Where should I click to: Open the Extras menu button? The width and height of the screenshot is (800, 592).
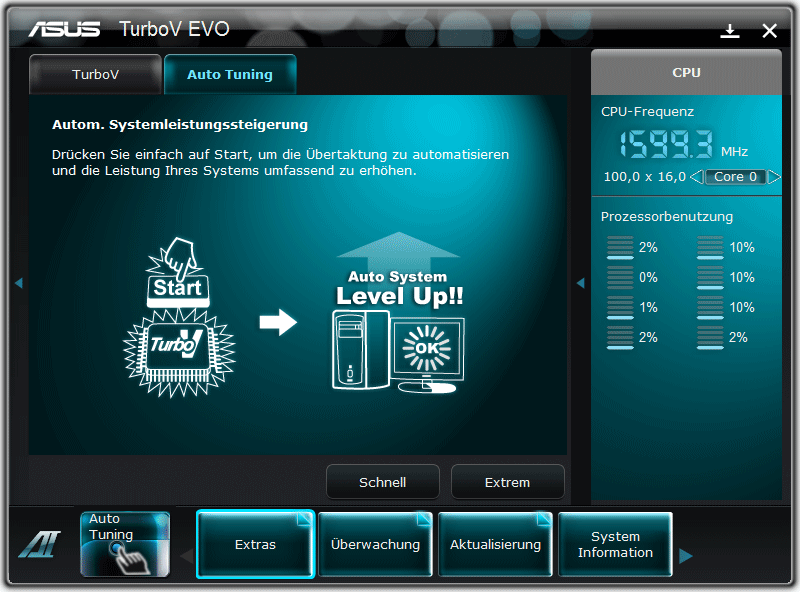255,544
